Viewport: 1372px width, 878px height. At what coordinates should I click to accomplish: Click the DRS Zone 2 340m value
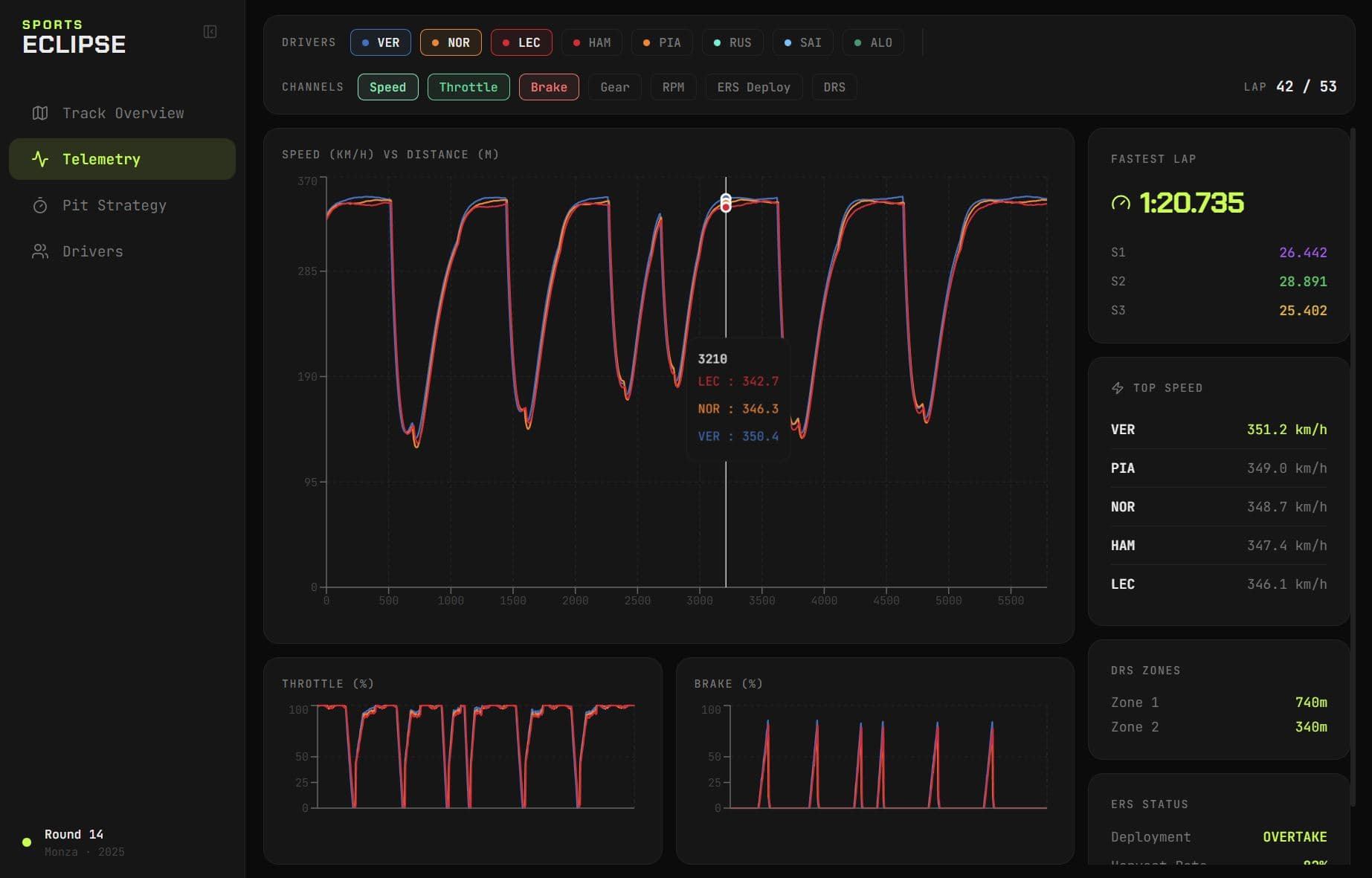[1311, 727]
